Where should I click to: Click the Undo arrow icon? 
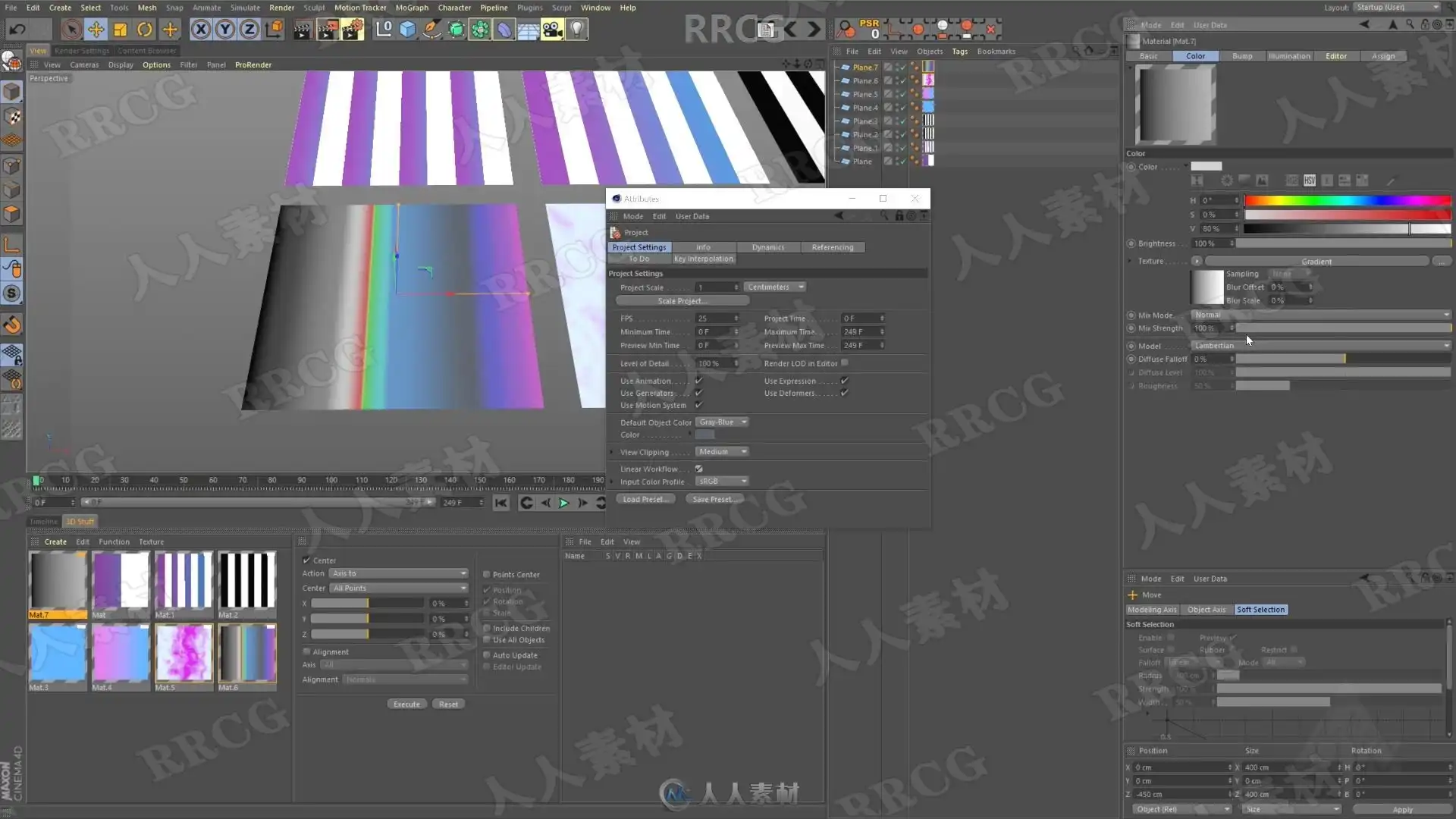pos(17,30)
